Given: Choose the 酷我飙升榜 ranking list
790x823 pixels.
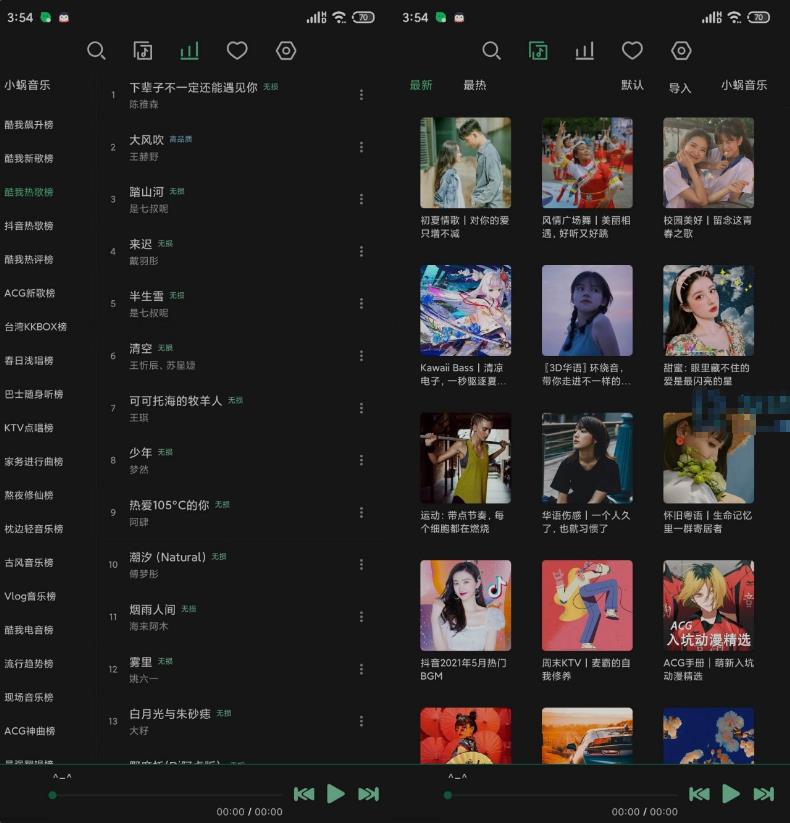Looking at the screenshot, I should [29, 125].
